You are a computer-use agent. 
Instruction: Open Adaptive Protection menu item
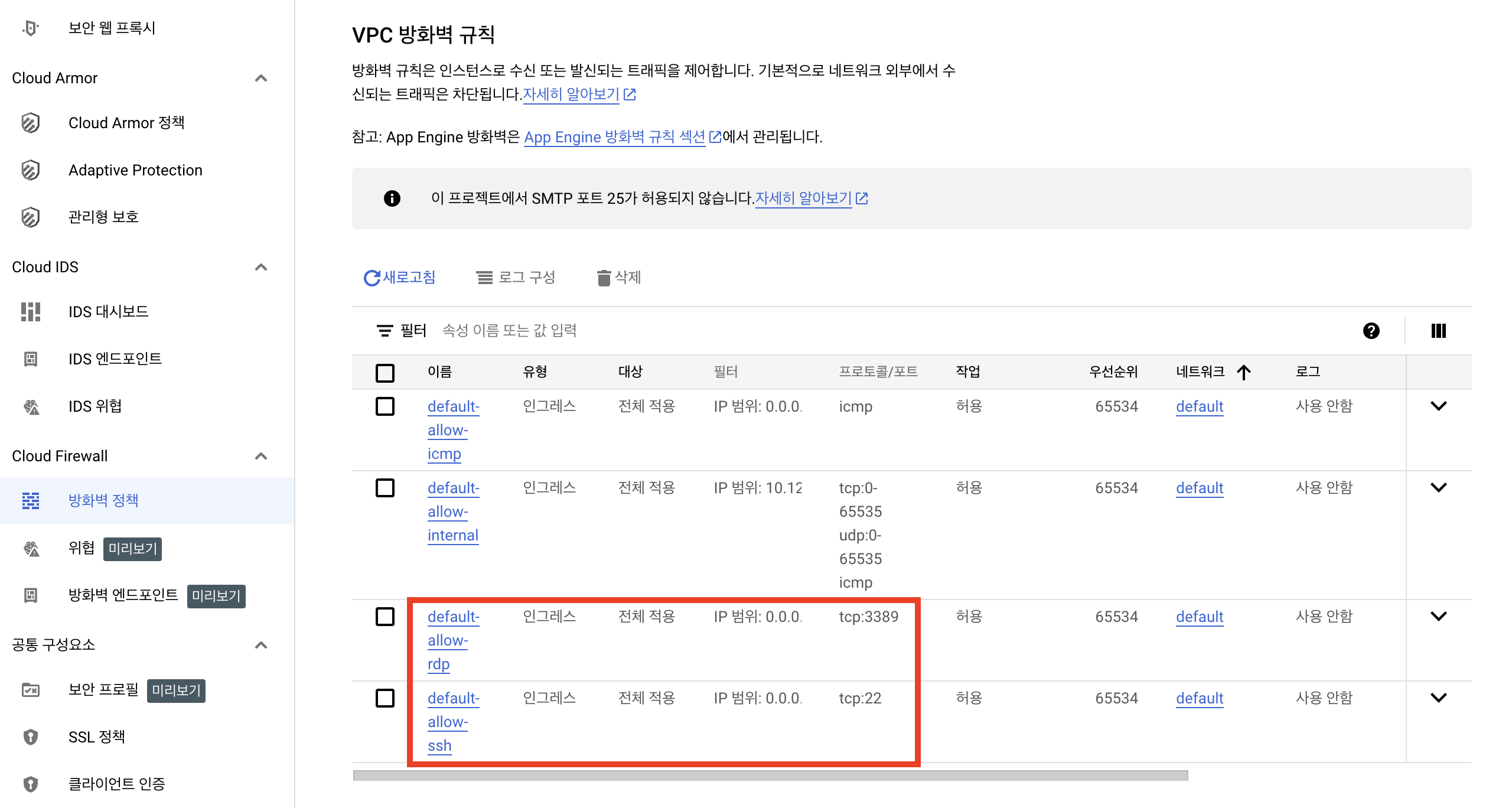point(135,170)
